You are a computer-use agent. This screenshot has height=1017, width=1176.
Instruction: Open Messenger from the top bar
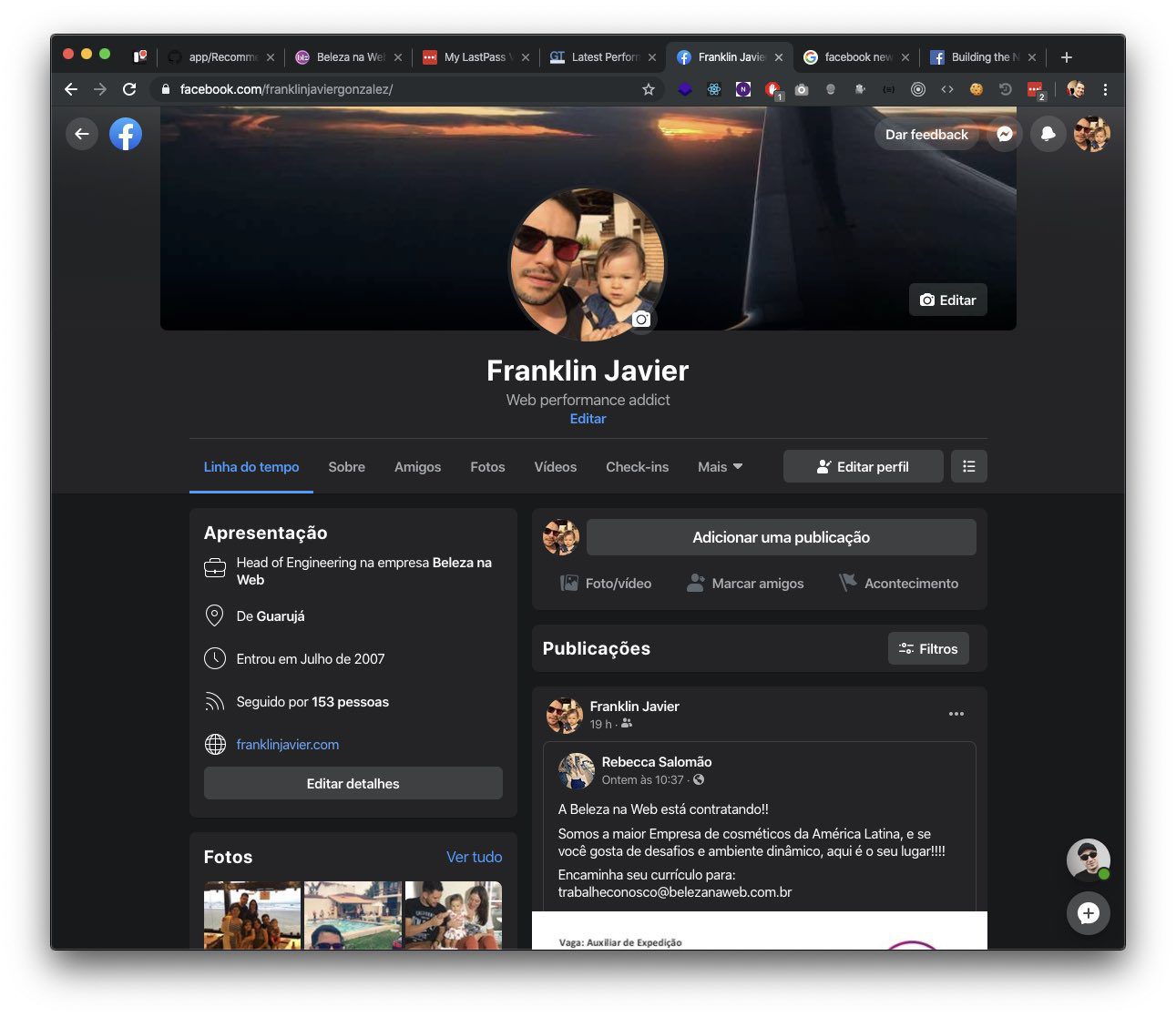(x=1005, y=134)
